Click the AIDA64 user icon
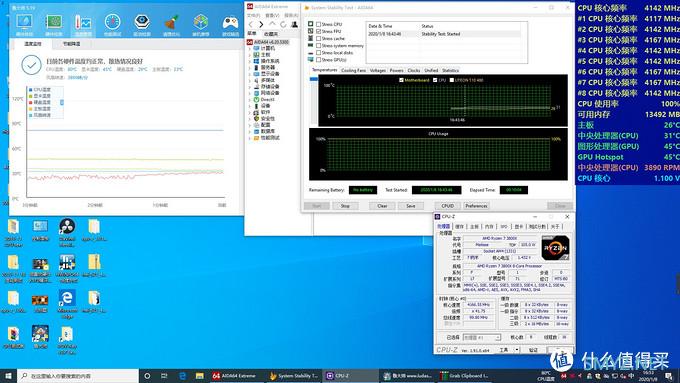The height and width of the screenshot is (383, 680). click(294, 24)
